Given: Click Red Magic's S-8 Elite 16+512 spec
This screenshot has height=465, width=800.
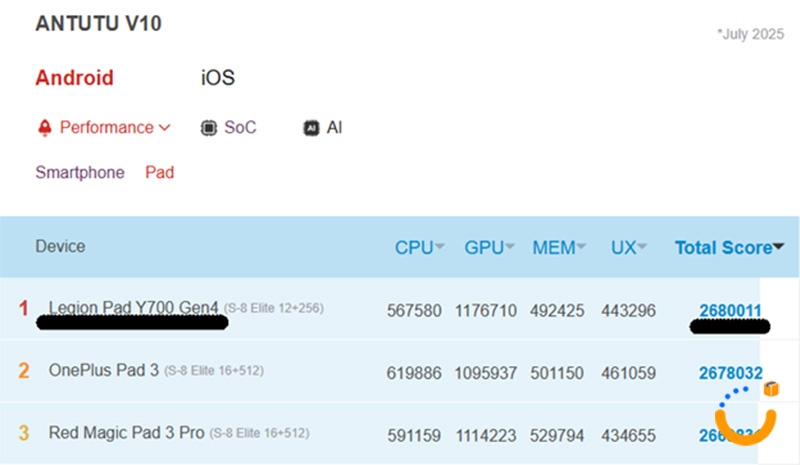Looking at the screenshot, I should click(259, 433).
